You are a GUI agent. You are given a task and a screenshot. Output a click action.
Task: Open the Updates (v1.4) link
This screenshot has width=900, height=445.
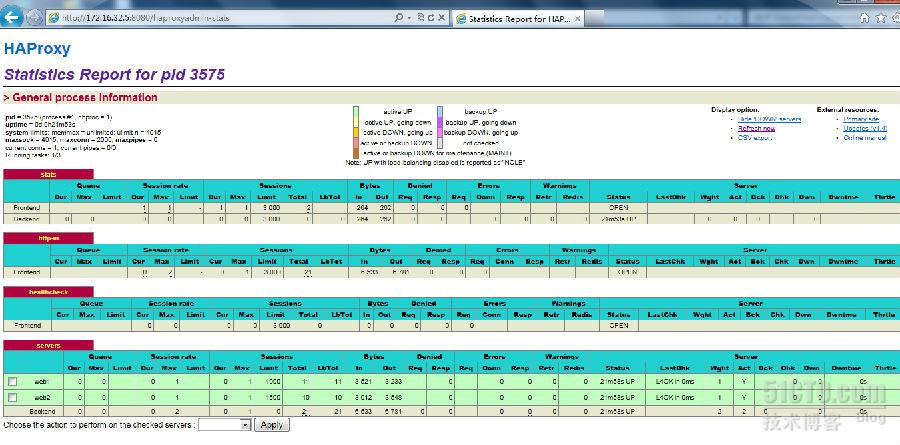[x=865, y=129]
